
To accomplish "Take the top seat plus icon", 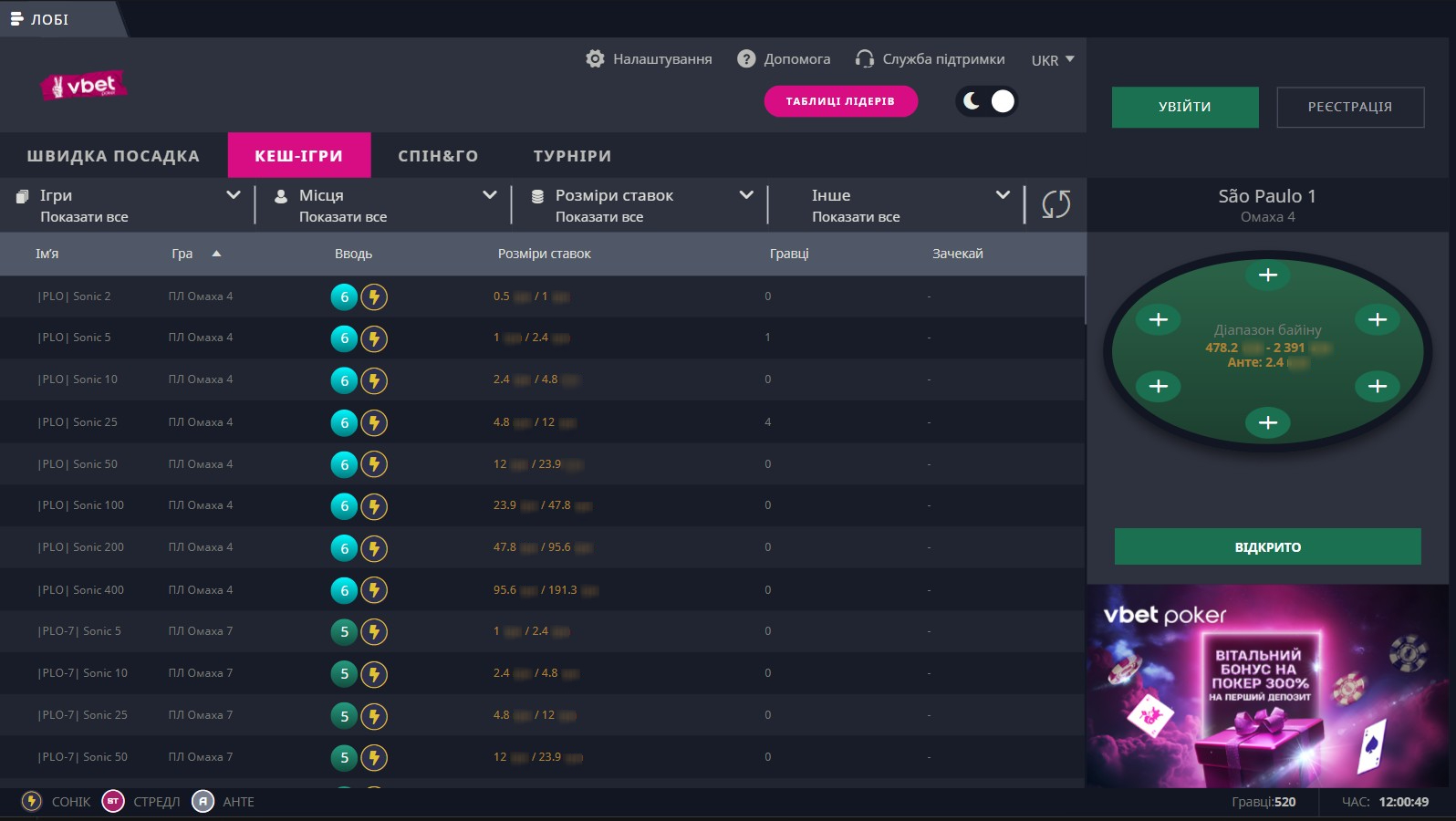I will [x=1267, y=275].
